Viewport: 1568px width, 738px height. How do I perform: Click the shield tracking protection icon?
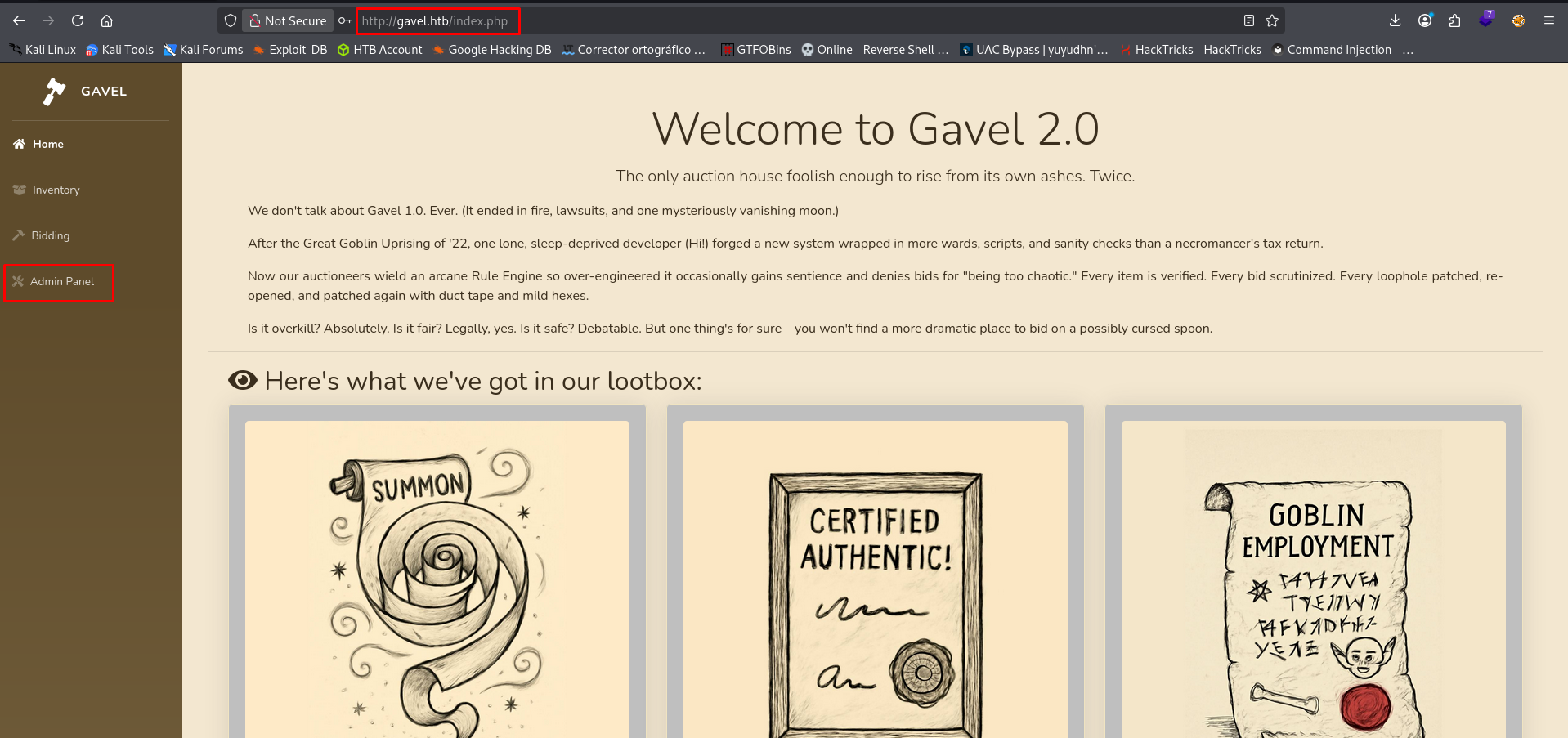coord(231,20)
